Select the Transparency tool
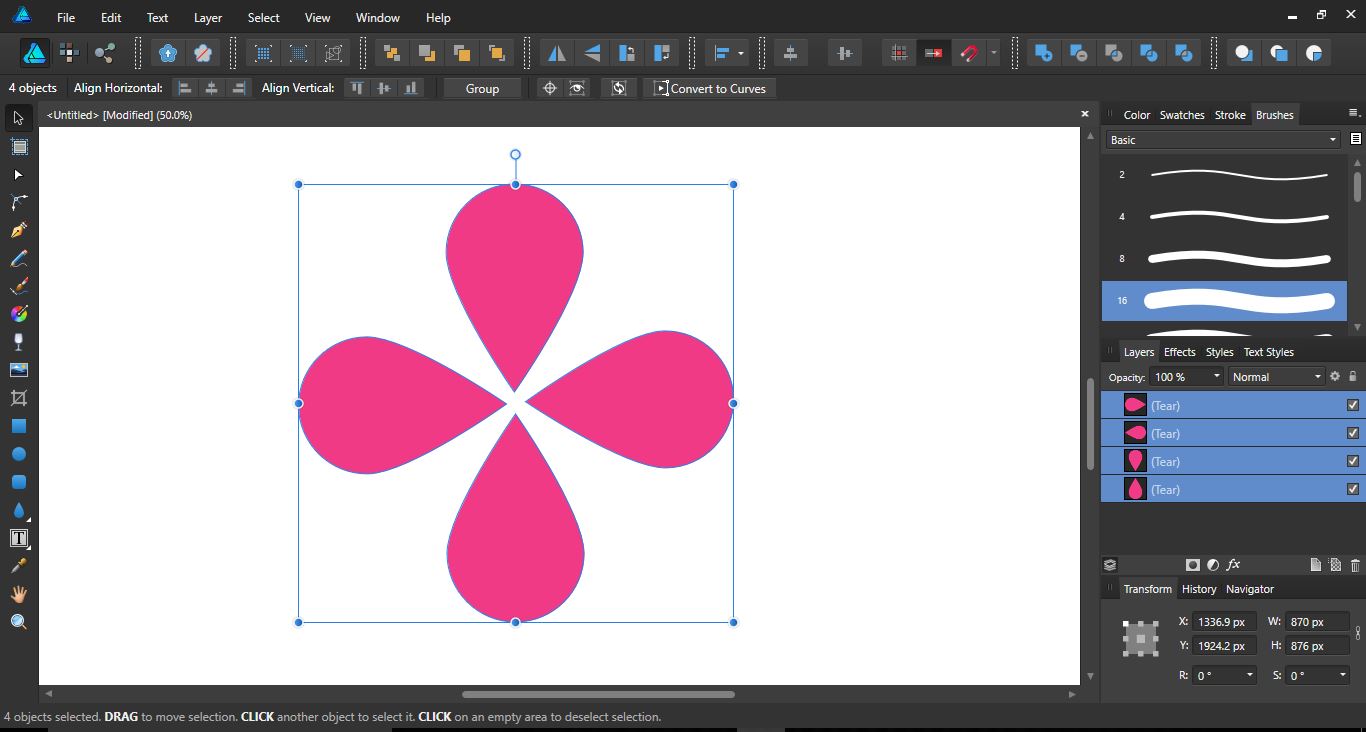This screenshot has width=1366, height=732. pyautogui.click(x=18, y=342)
